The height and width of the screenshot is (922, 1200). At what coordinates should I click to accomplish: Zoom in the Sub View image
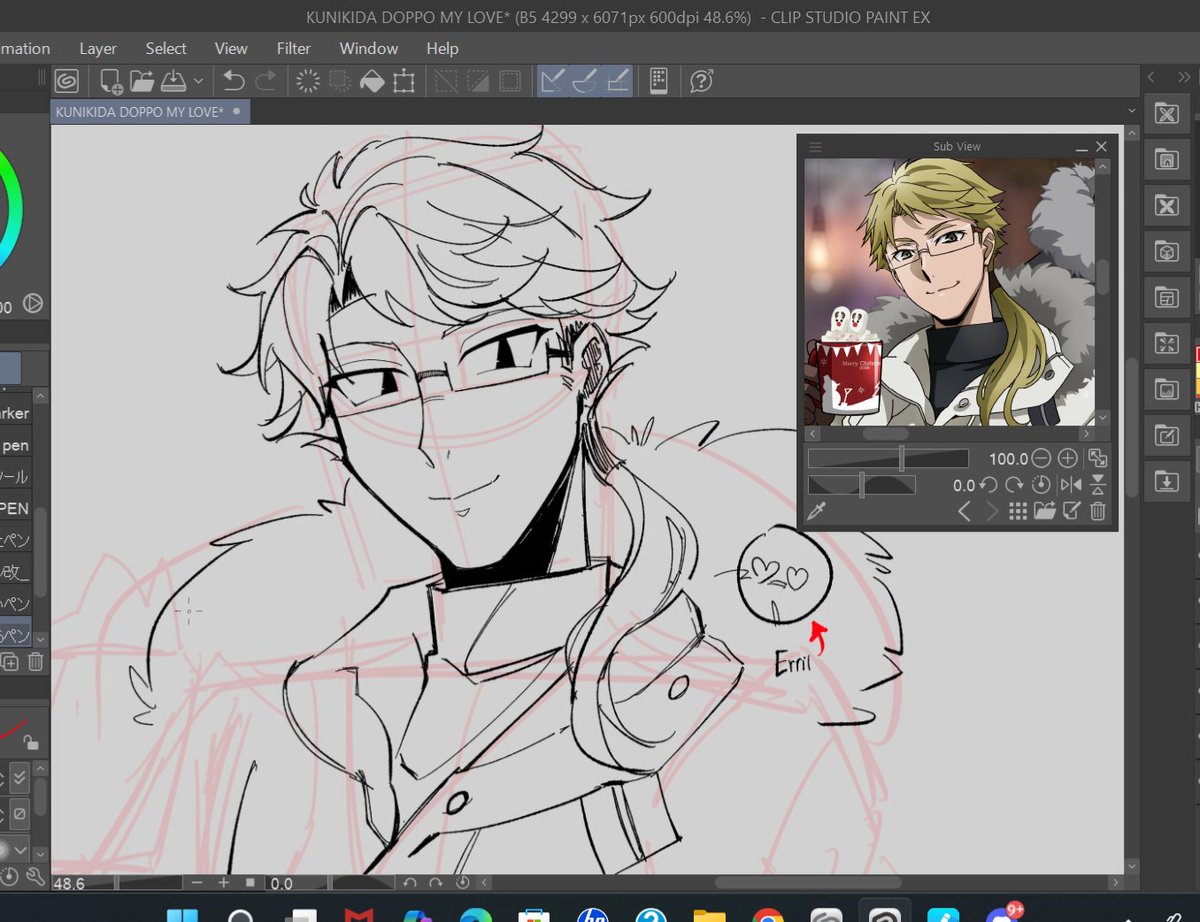point(1068,458)
